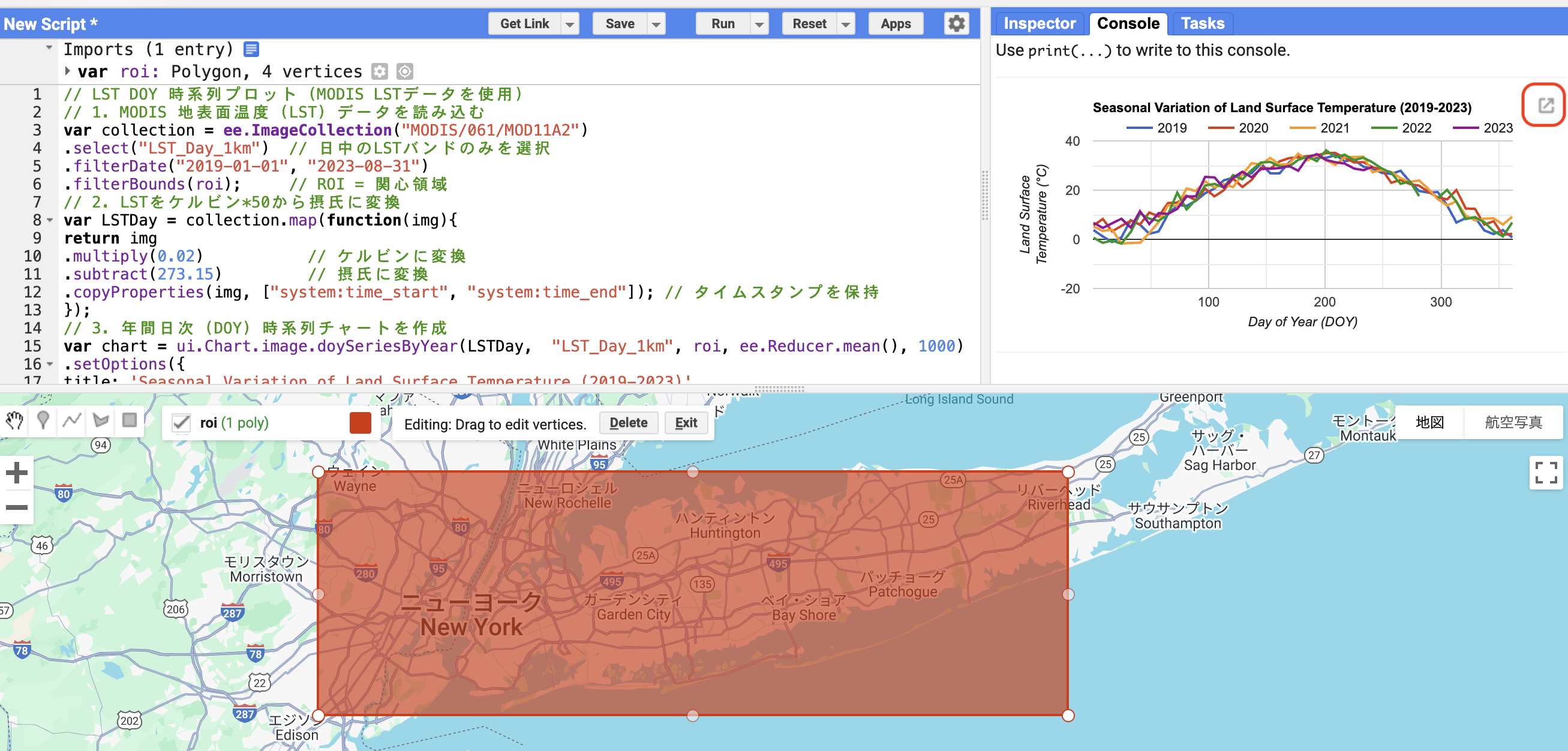Choose the draw polygon shape tool
Image resolution: width=1568 pixels, height=751 pixels.
(100, 420)
